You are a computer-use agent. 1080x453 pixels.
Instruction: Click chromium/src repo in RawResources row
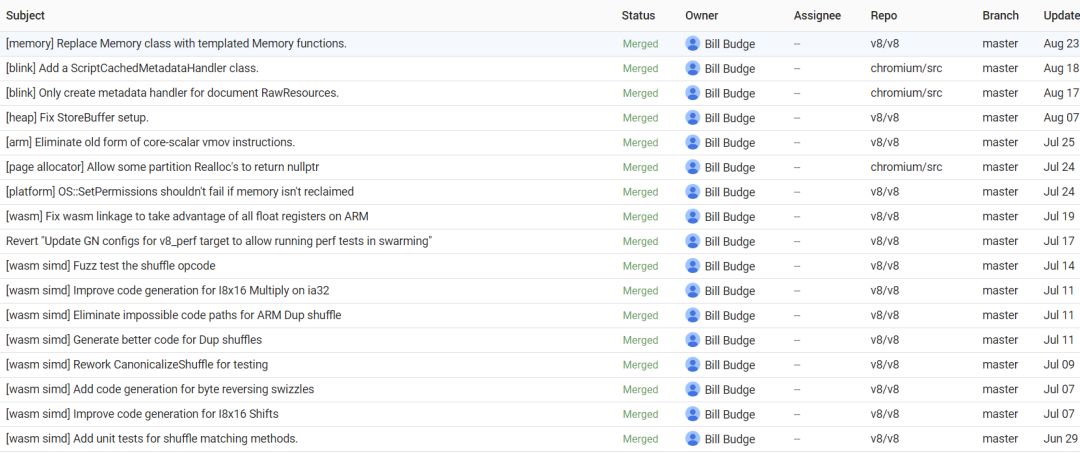click(x=906, y=93)
